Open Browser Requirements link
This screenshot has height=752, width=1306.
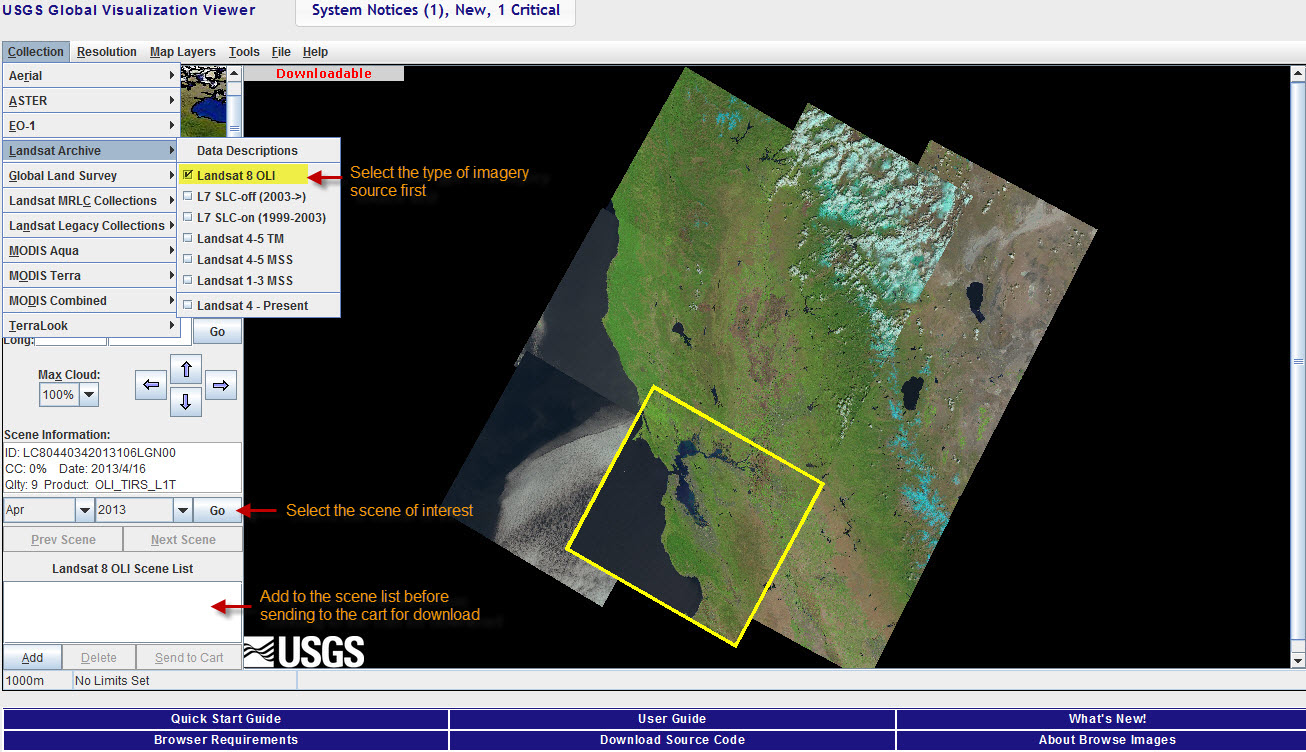click(x=226, y=740)
